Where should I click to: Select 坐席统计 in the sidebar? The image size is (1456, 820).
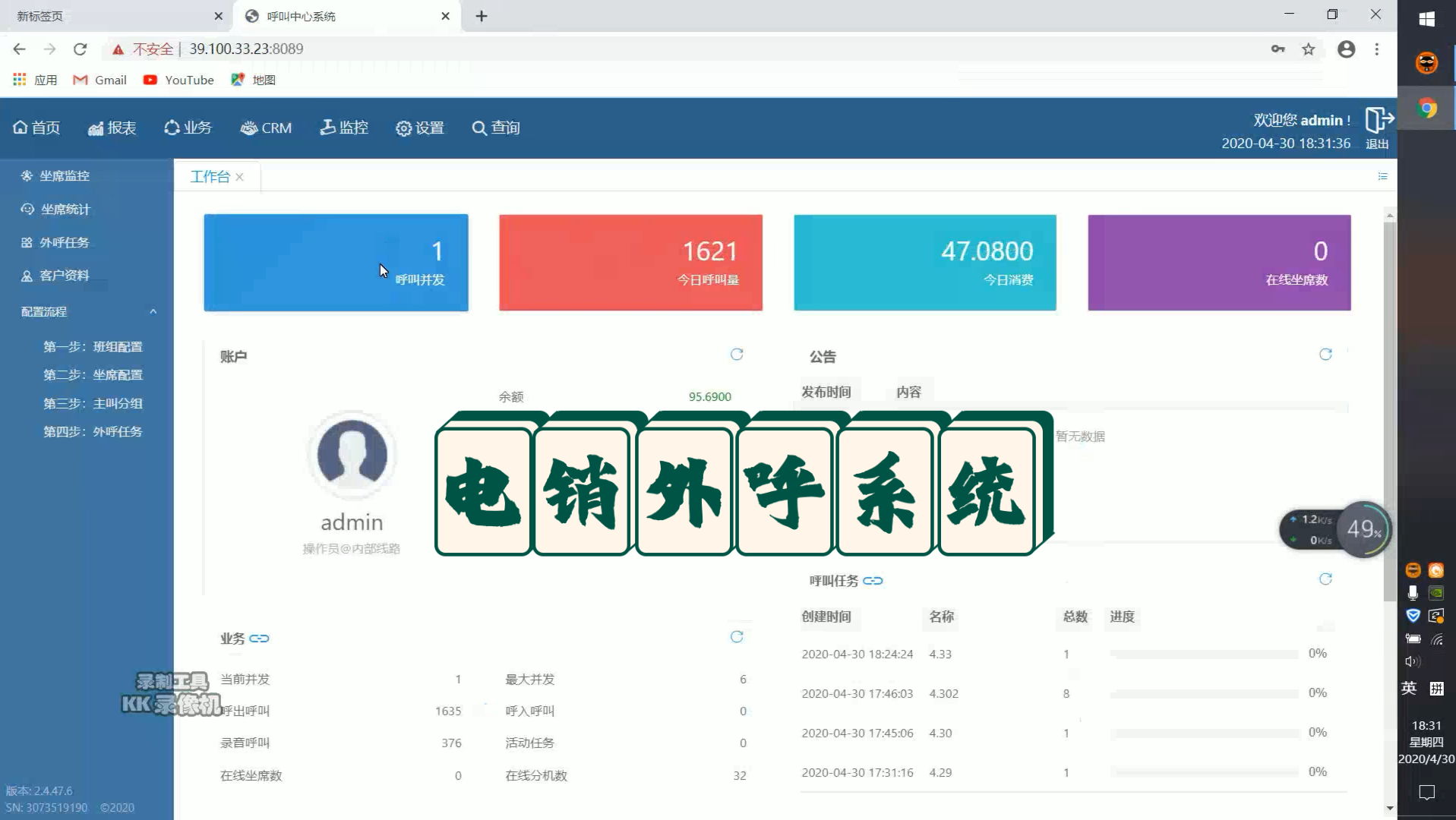[x=55, y=209]
